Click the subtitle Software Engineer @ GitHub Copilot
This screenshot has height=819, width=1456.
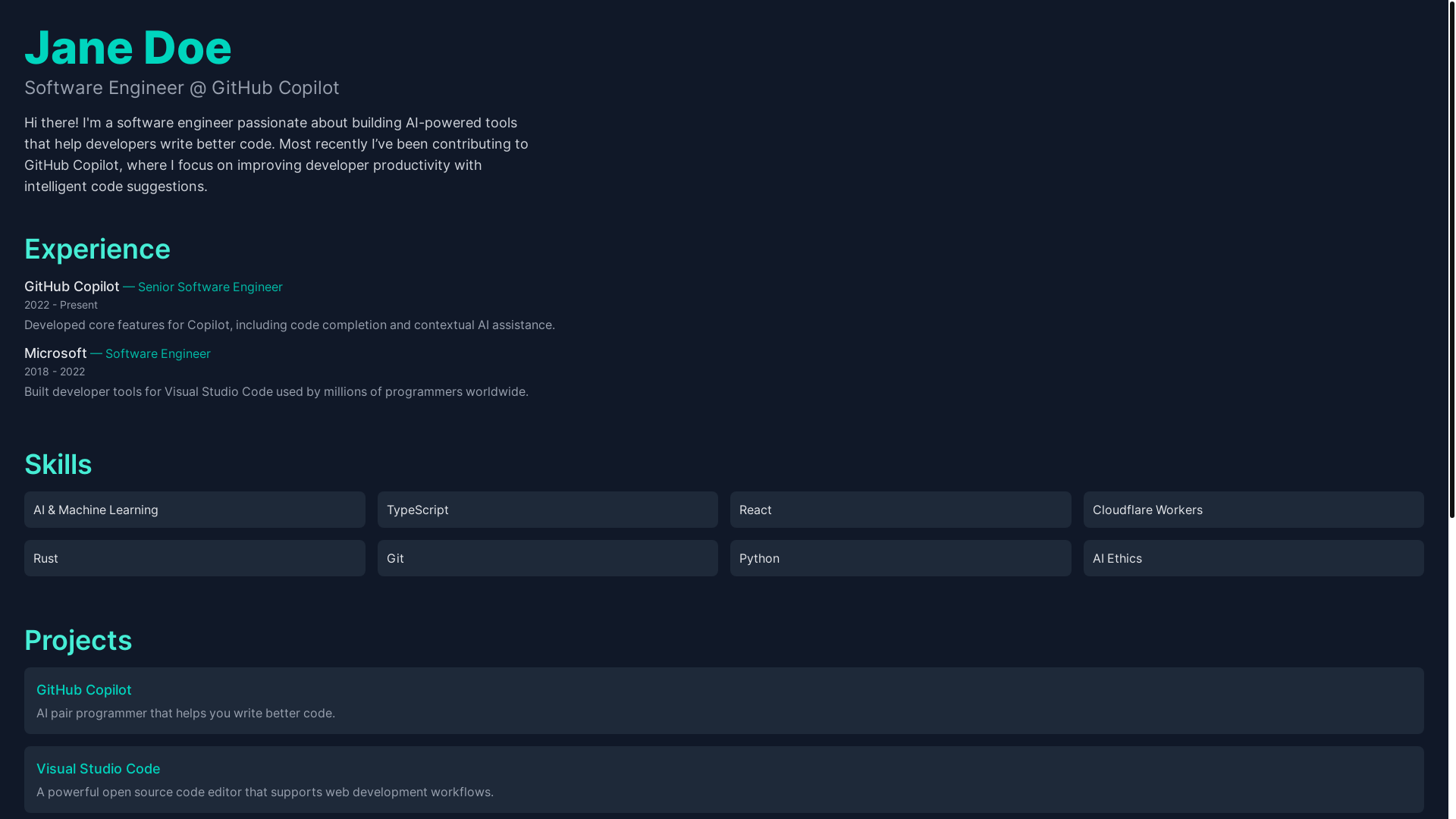pyautogui.click(x=182, y=88)
